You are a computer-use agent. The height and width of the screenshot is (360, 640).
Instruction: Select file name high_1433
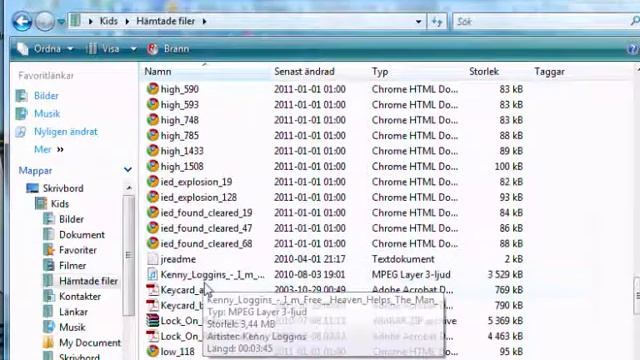click(182, 151)
